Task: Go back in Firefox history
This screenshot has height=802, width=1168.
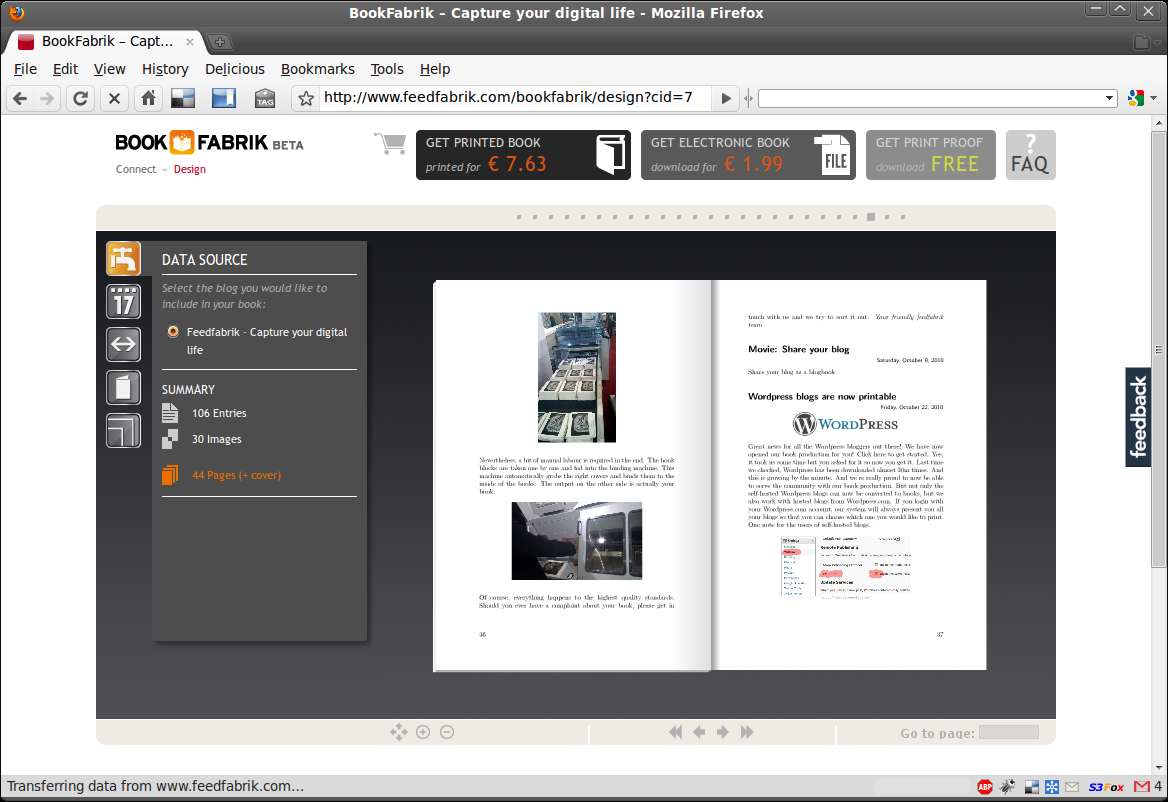Action: pos(20,98)
